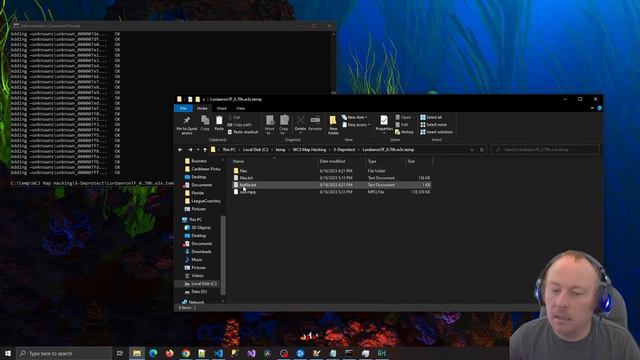The width and height of the screenshot is (640, 360).
Task: Pin the folder to Quick access
Action: [187, 124]
